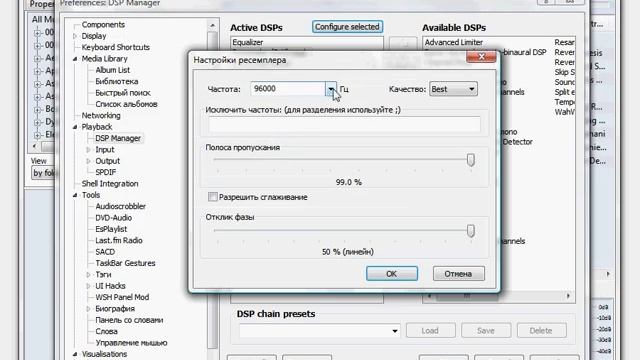Select DSP Manager tree item

tap(118, 138)
